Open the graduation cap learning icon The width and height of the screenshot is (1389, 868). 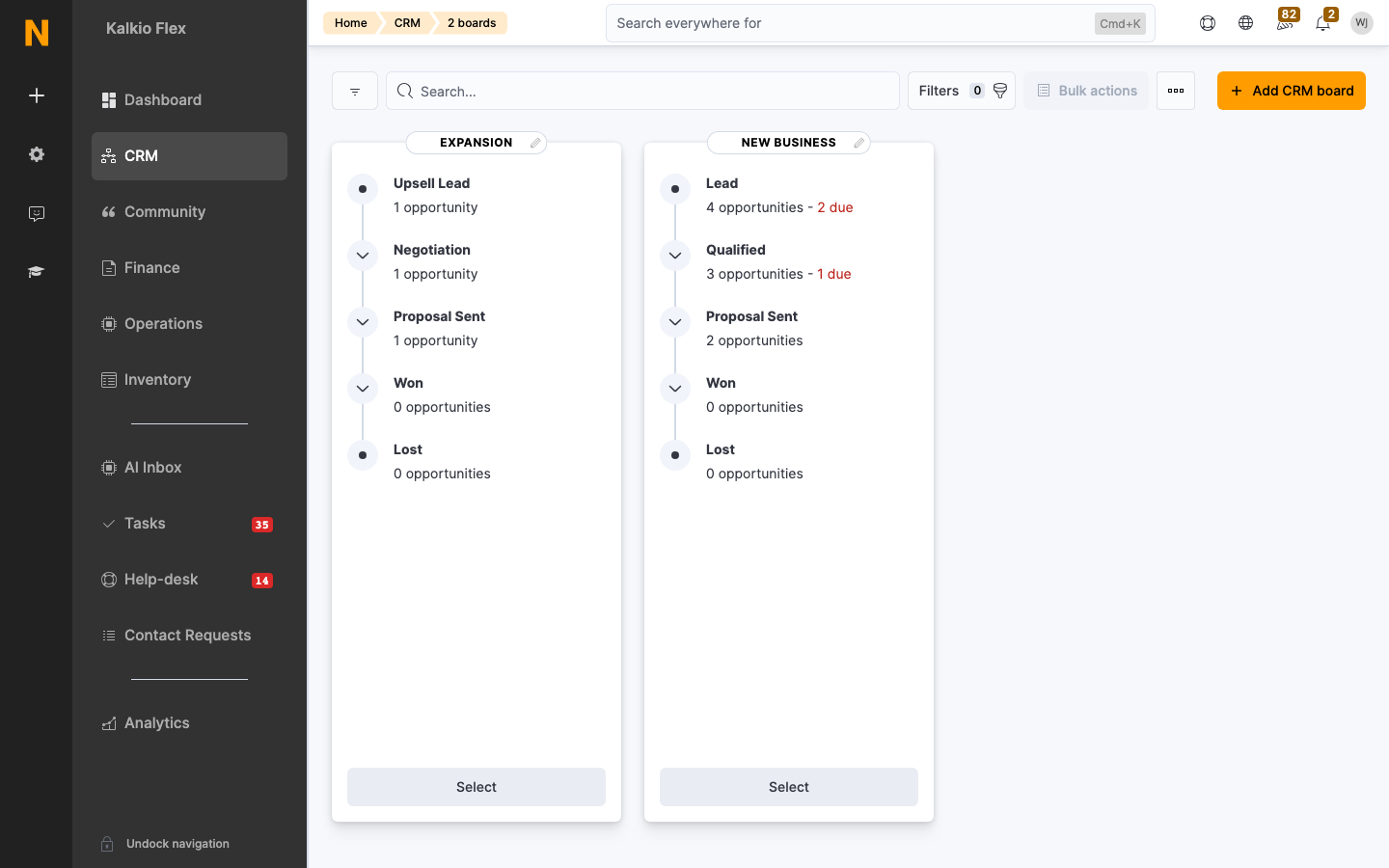(x=37, y=272)
